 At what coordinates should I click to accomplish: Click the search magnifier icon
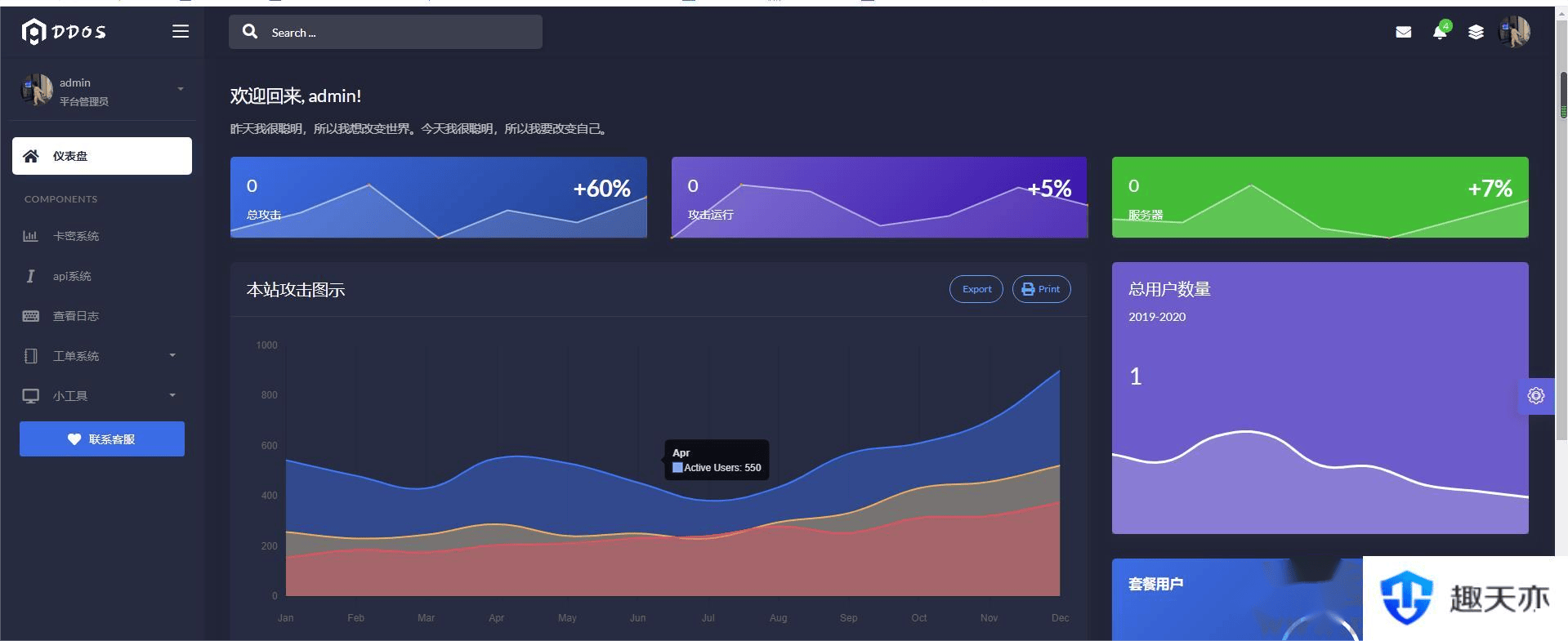250,32
